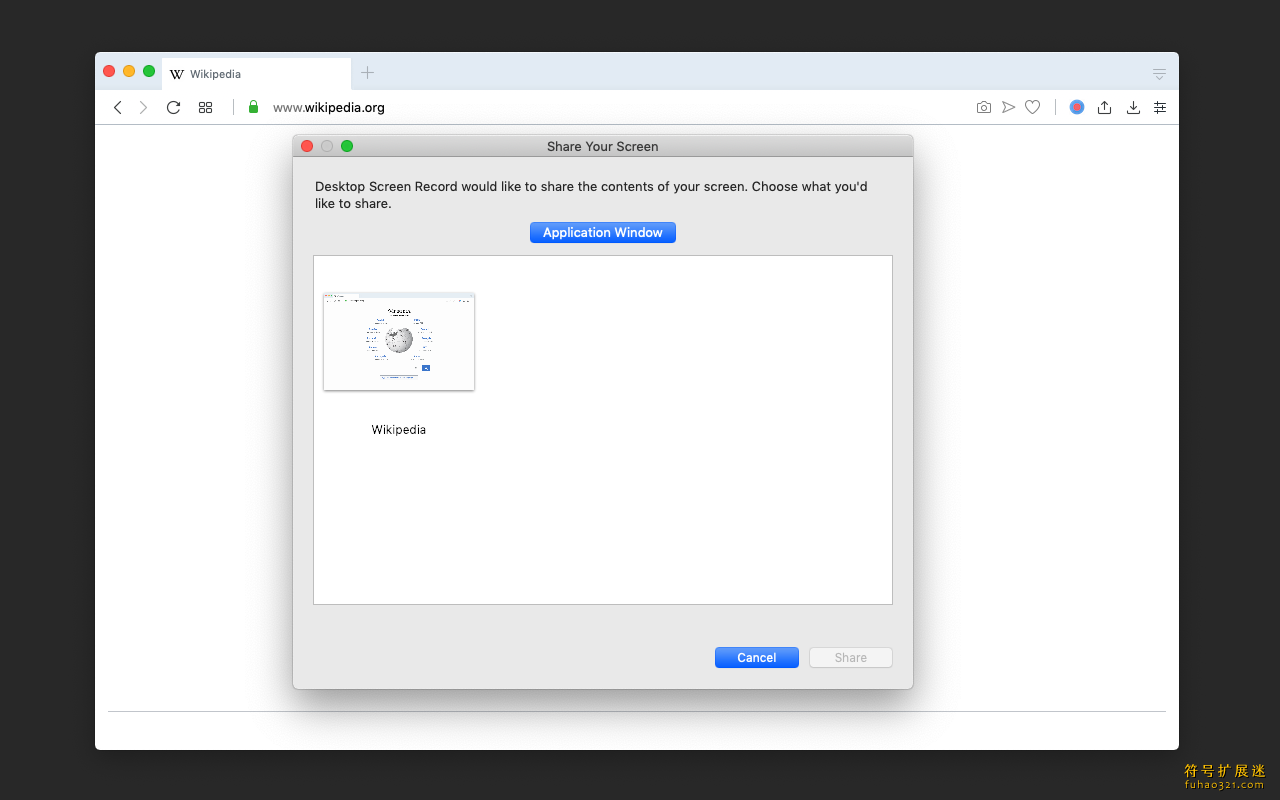Go back using the browser back arrow

118,107
